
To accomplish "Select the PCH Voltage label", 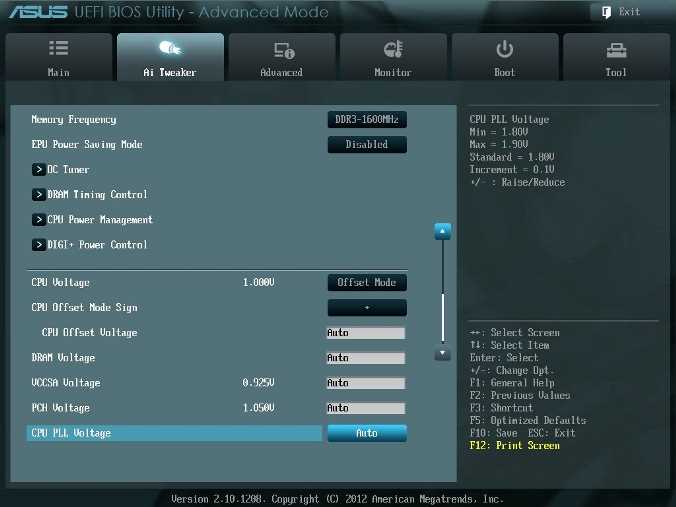I will [60, 408].
